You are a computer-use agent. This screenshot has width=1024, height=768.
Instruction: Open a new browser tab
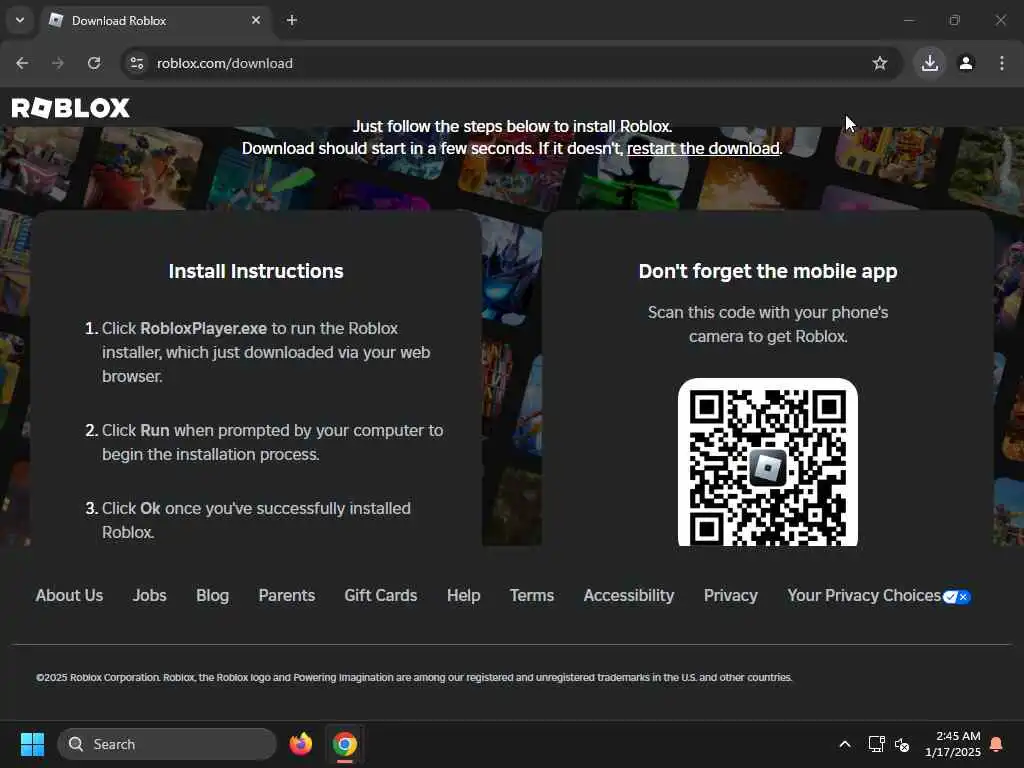[x=292, y=20]
